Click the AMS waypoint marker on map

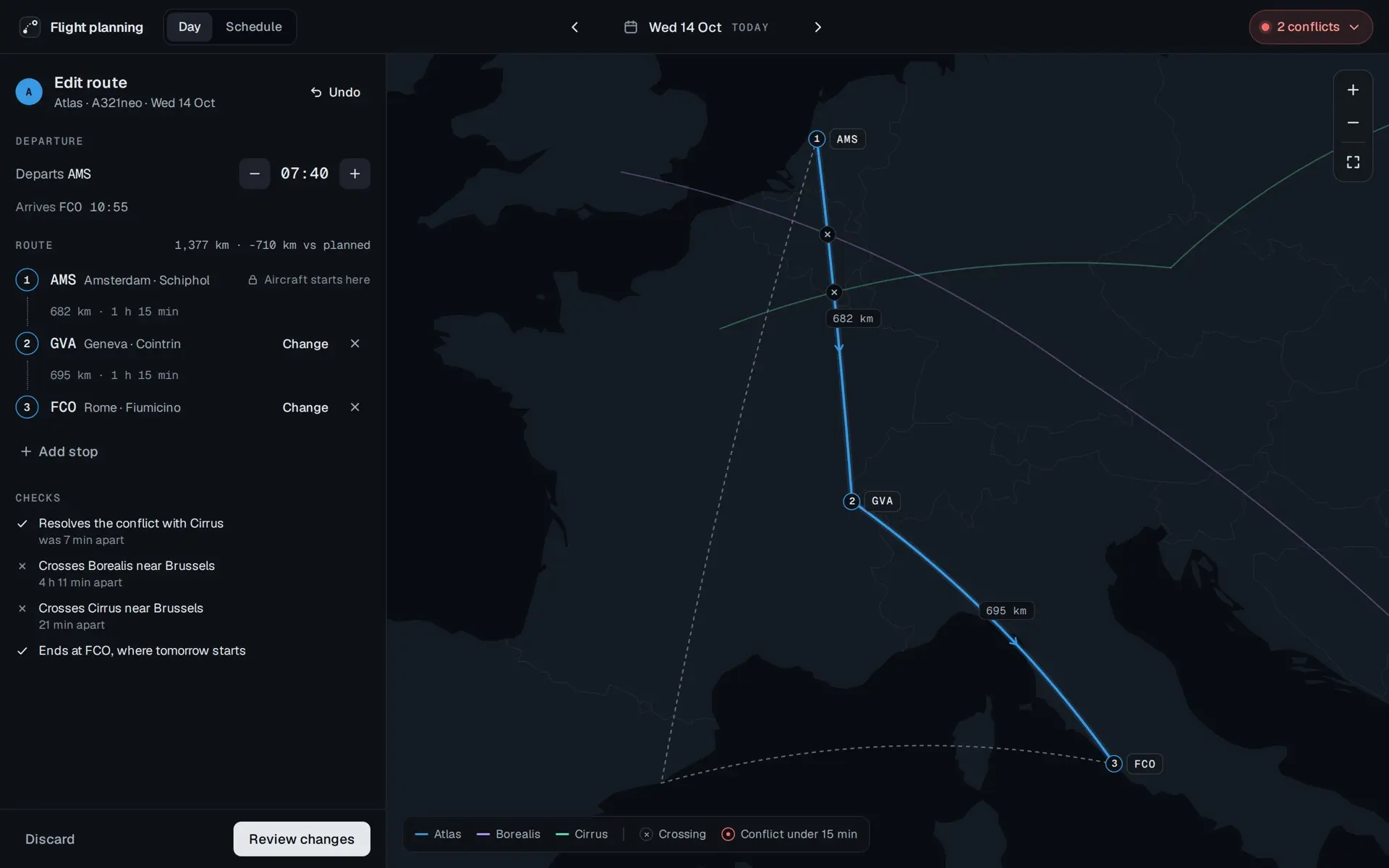pos(817,139)
